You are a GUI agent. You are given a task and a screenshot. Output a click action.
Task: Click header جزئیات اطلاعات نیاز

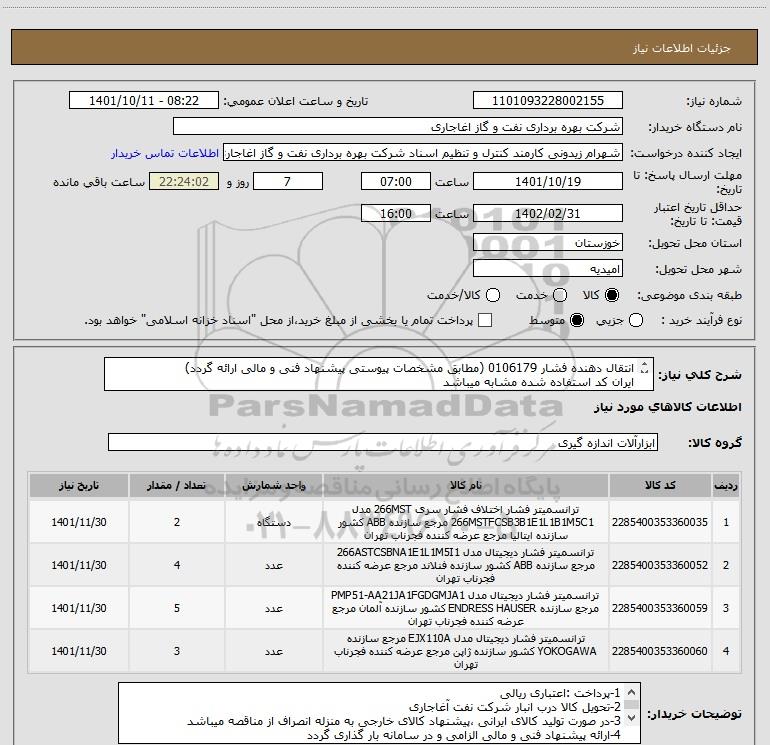tap(682, 48)
